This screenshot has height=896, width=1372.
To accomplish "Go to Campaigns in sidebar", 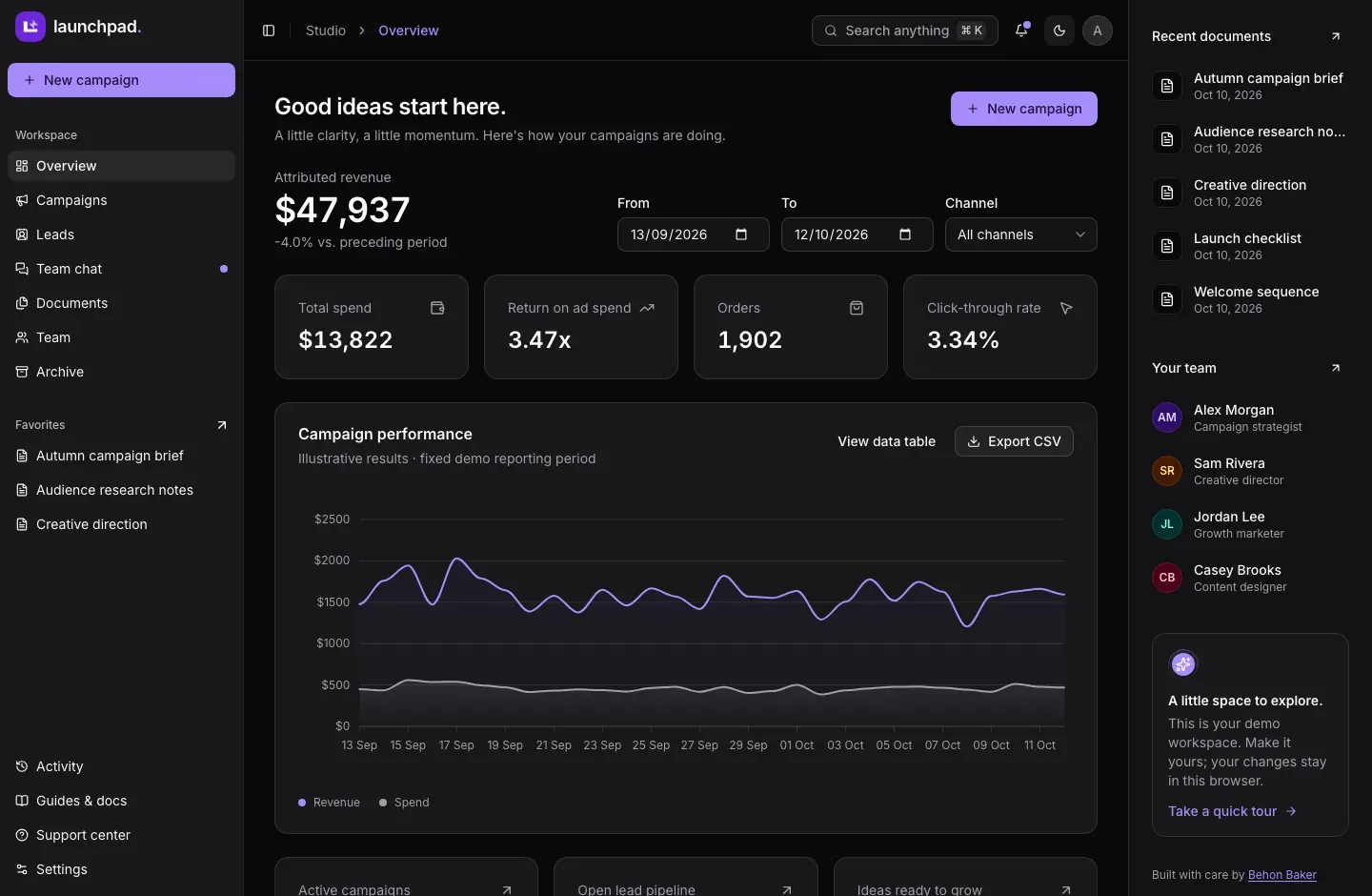I will pyautogui.click(x=121, y=200).
